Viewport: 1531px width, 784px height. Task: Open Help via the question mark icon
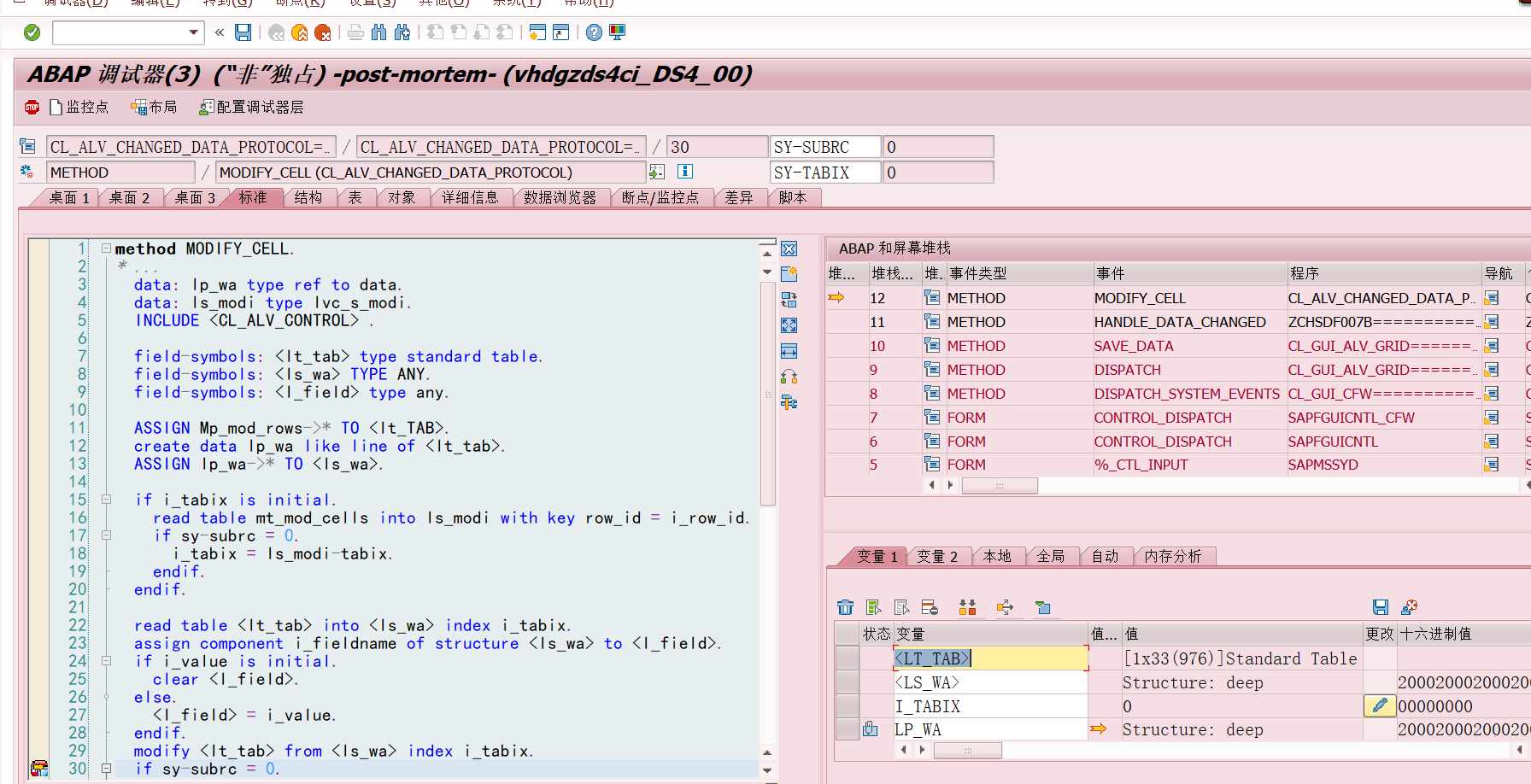coord(594,32)
